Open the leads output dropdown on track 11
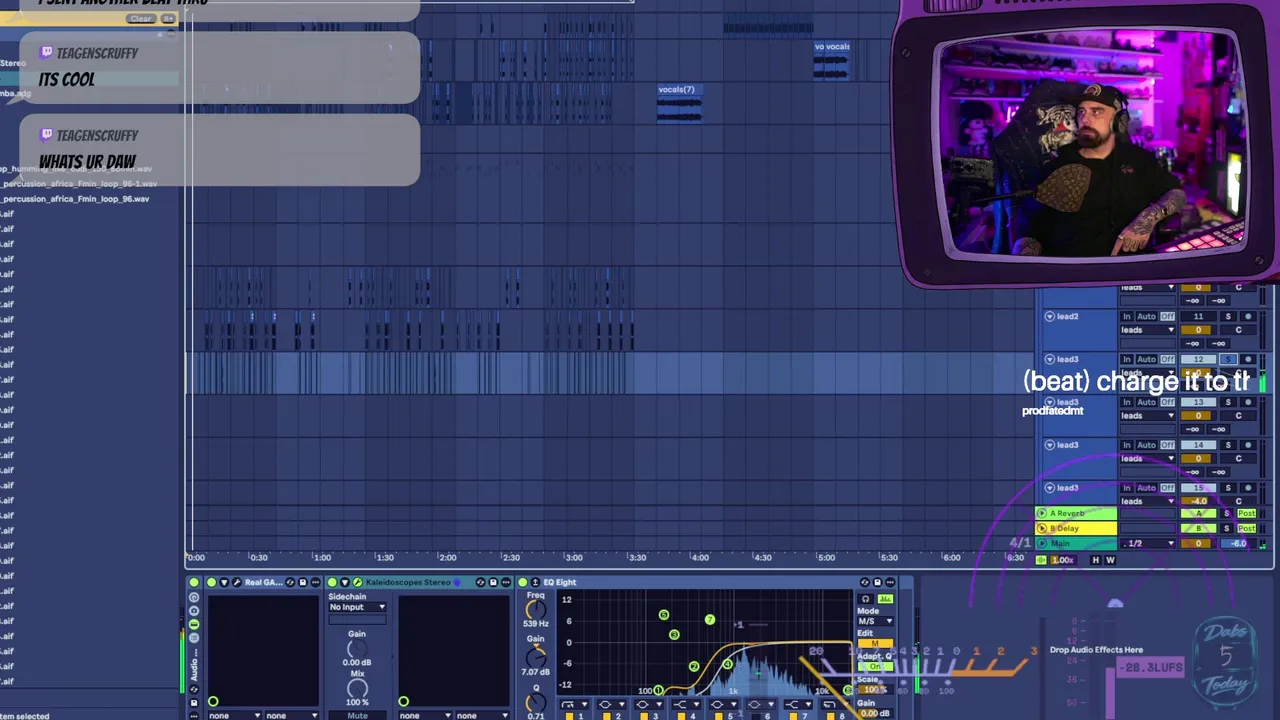The width and height of the screenshot is (1280, 720). [x=1146, y=330]
